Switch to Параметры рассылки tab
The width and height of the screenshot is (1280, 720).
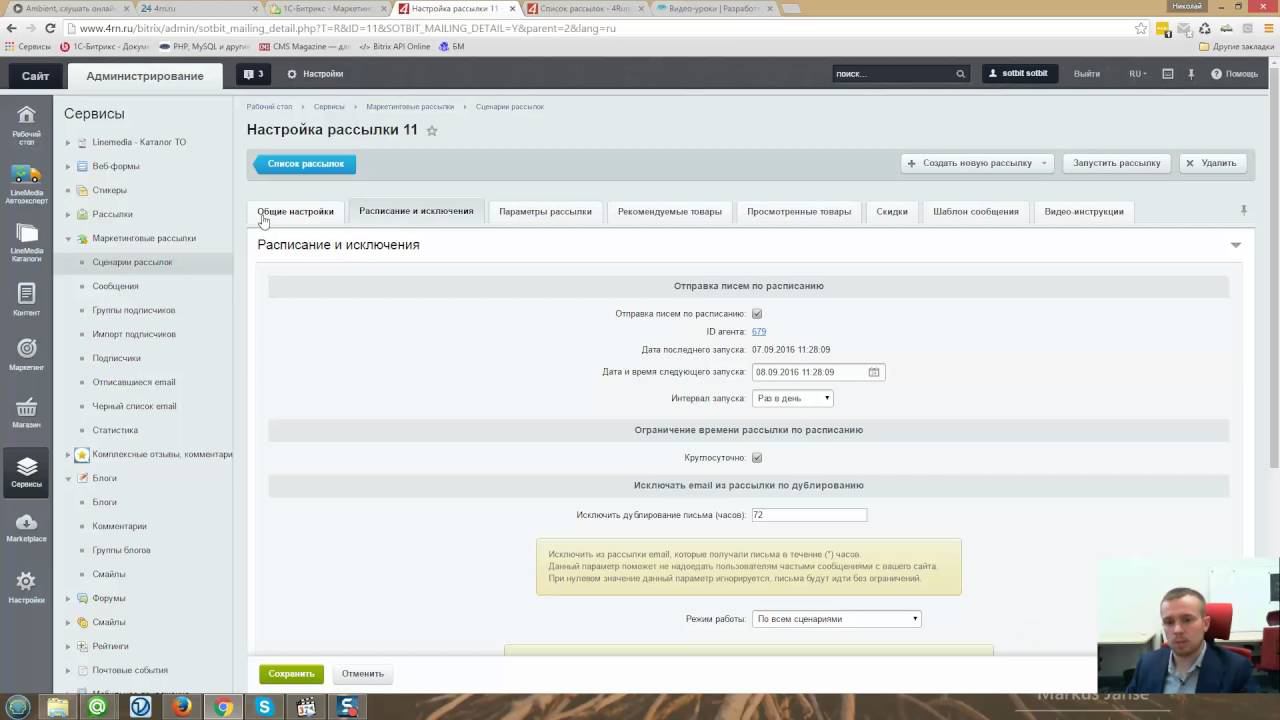coord(545,211)
